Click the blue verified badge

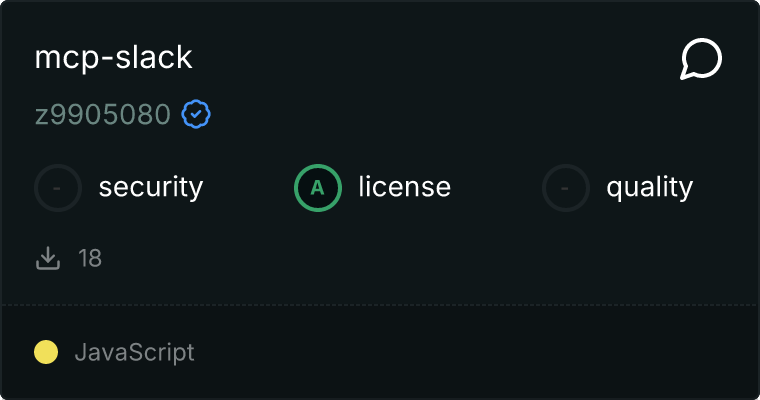(196, 116)
